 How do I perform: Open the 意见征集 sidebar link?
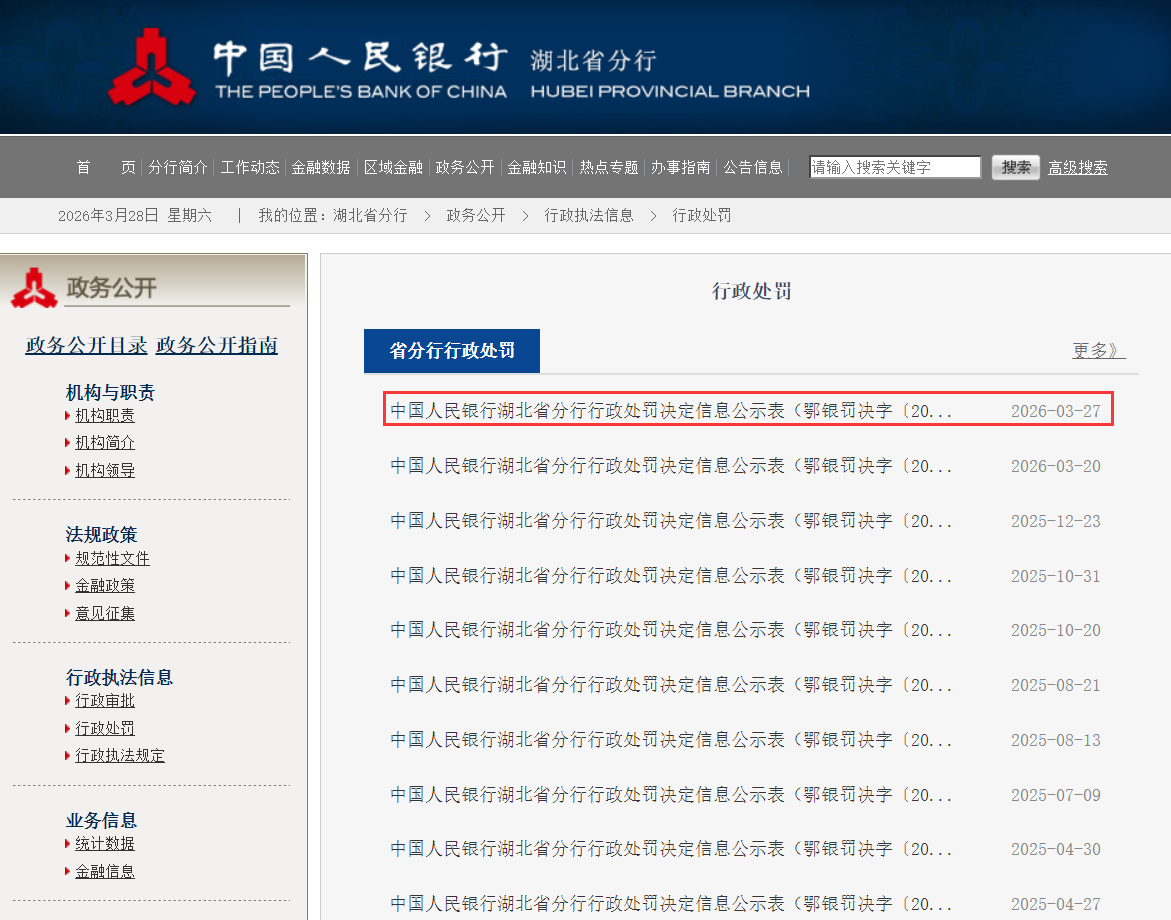pyautogui.click(x=105, y=614)
